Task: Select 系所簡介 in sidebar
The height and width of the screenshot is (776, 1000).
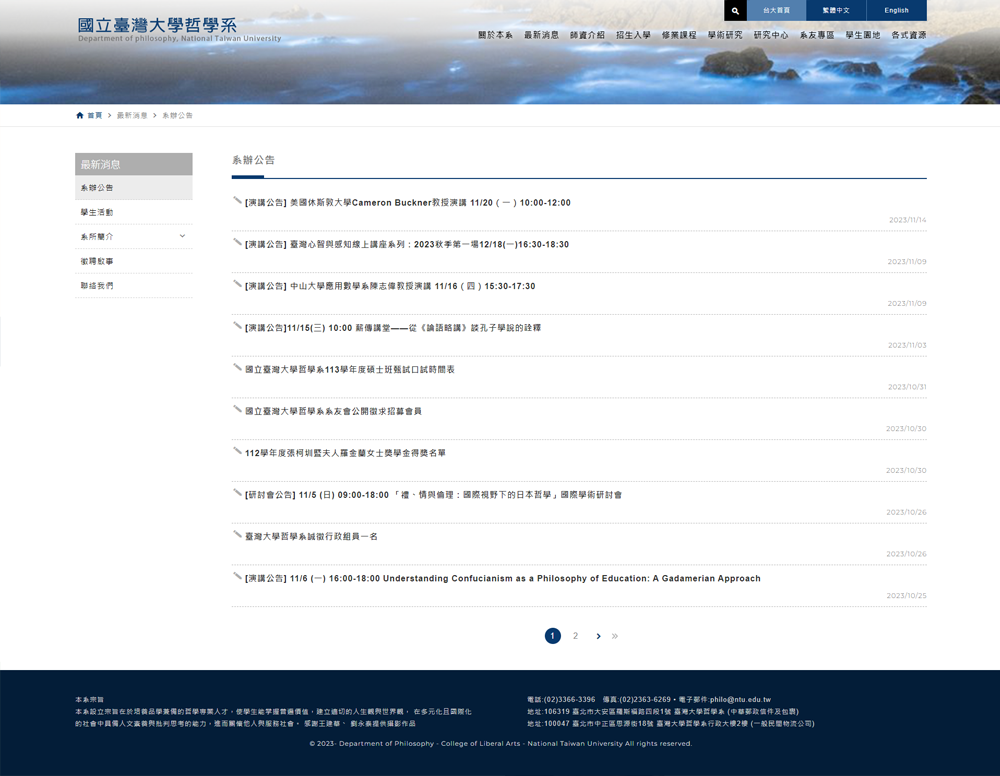Action: pos(133,237)
